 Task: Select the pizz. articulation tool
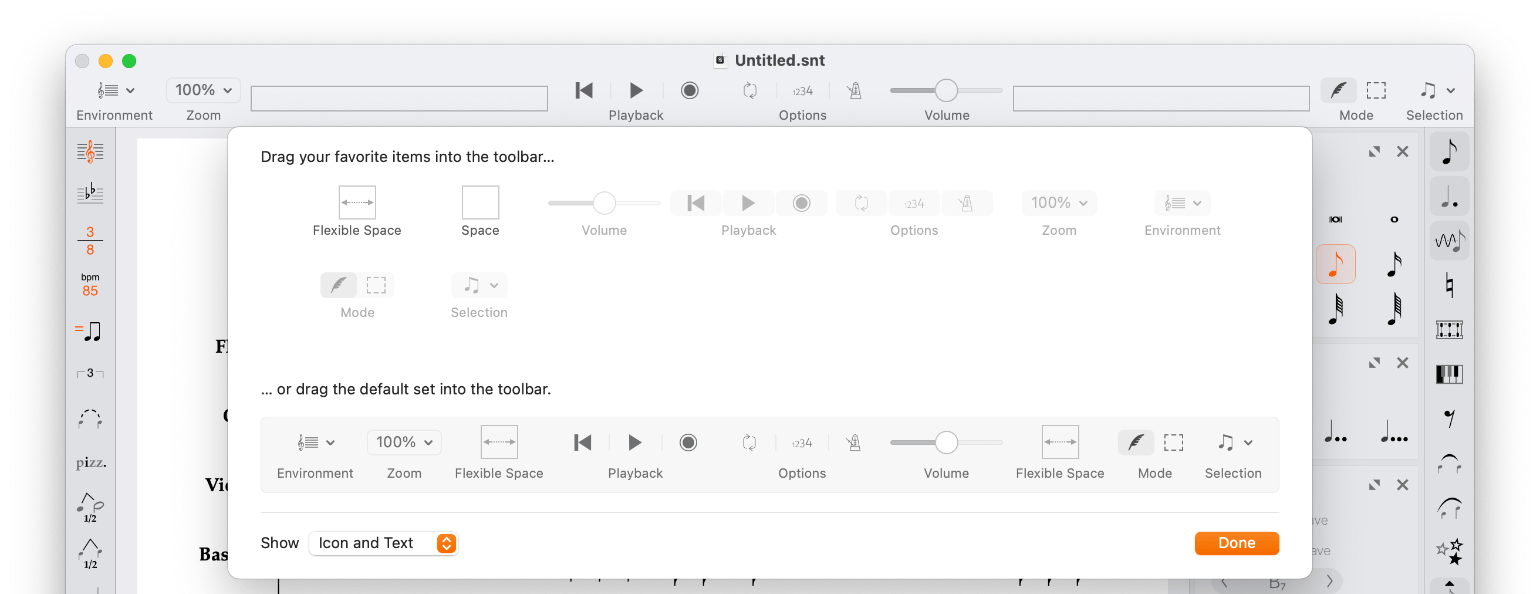click(x=91, y=463)
